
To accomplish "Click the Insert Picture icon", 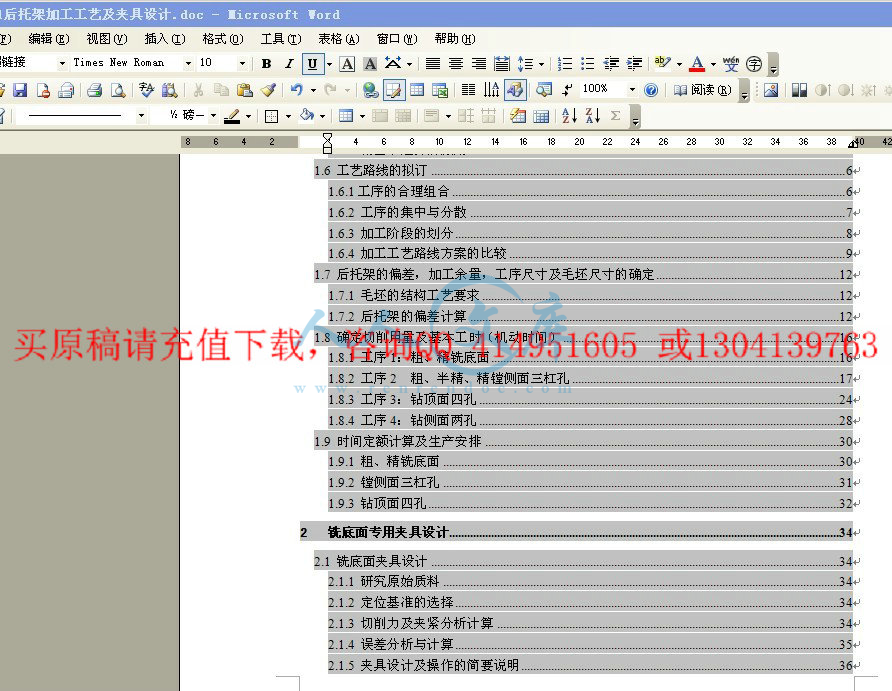I will [771, 90].
